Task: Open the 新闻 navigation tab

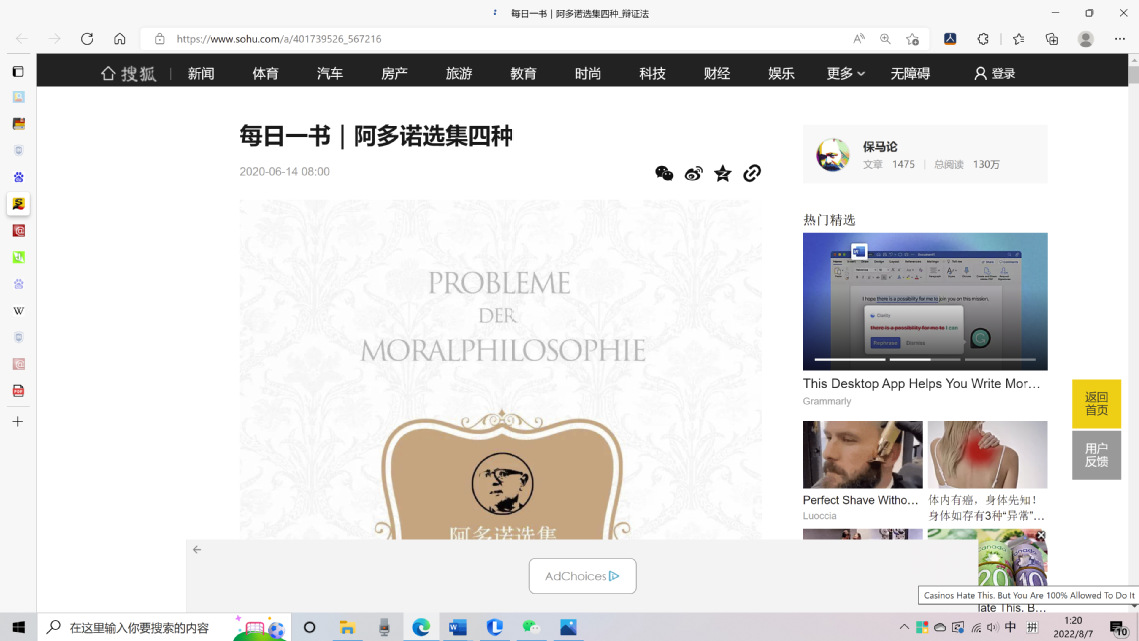Action: pos(201,73)
